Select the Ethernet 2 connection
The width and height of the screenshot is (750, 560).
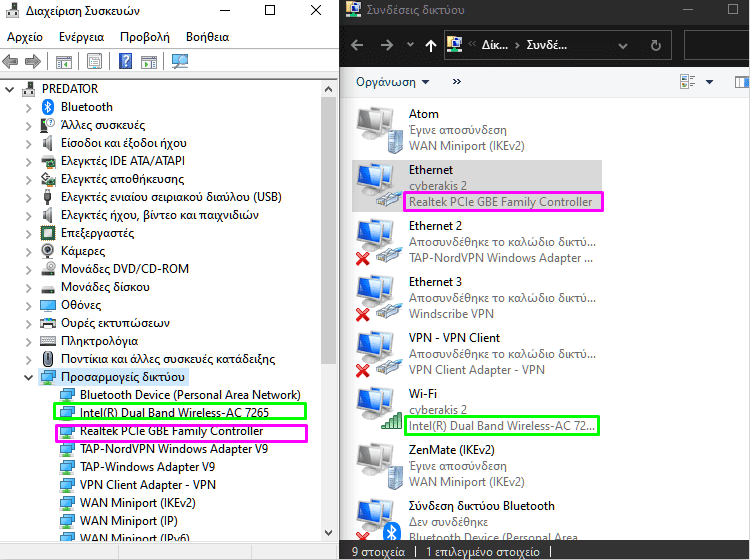click(x=477, y=242)
